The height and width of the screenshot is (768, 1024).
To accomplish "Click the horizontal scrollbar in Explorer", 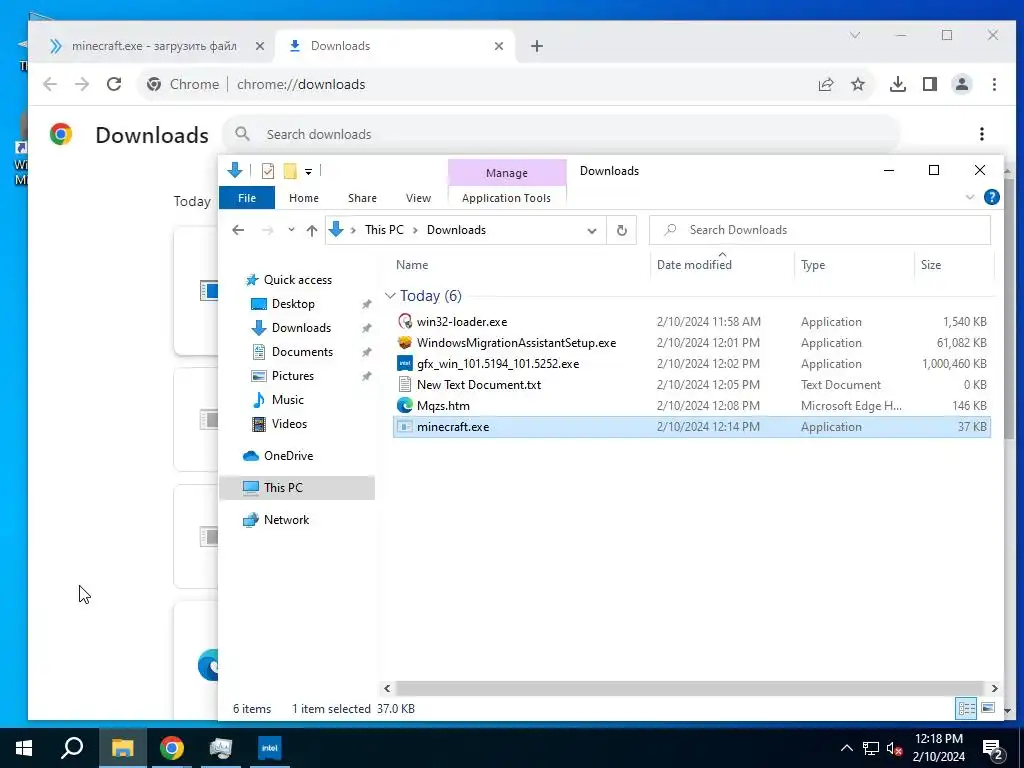I will (690, 688).
